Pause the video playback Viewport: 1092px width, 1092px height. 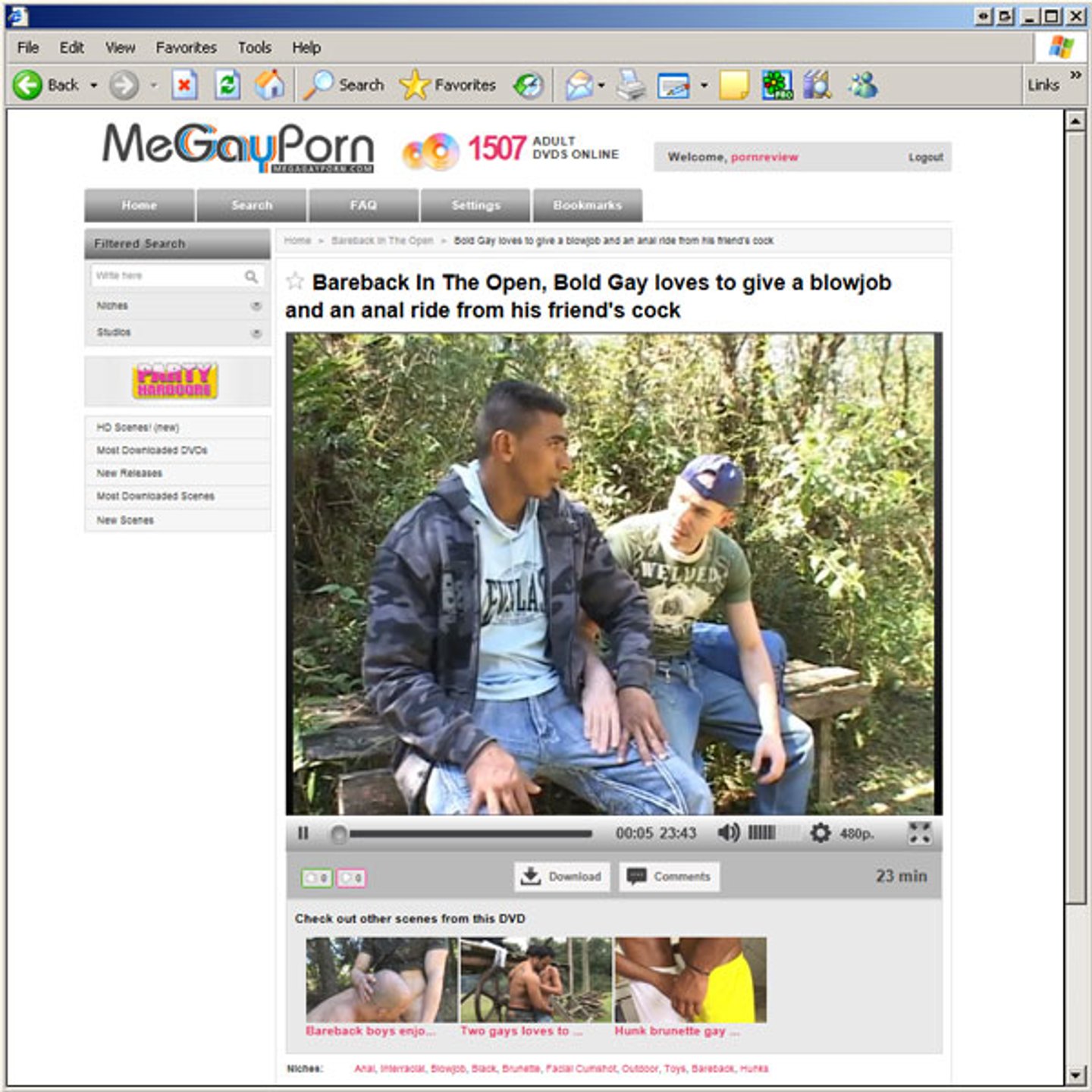pyautogui.click(x=303, y=833)
